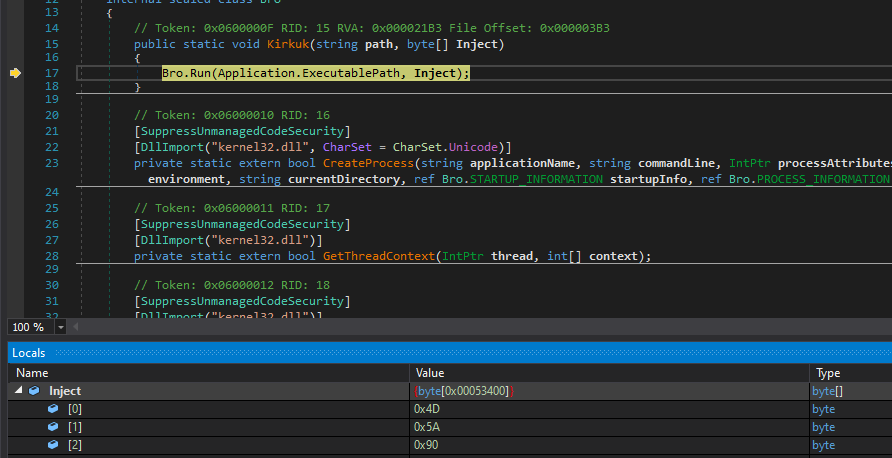
Task: Click the value 0x4D
Action: [x=428, y=409]
